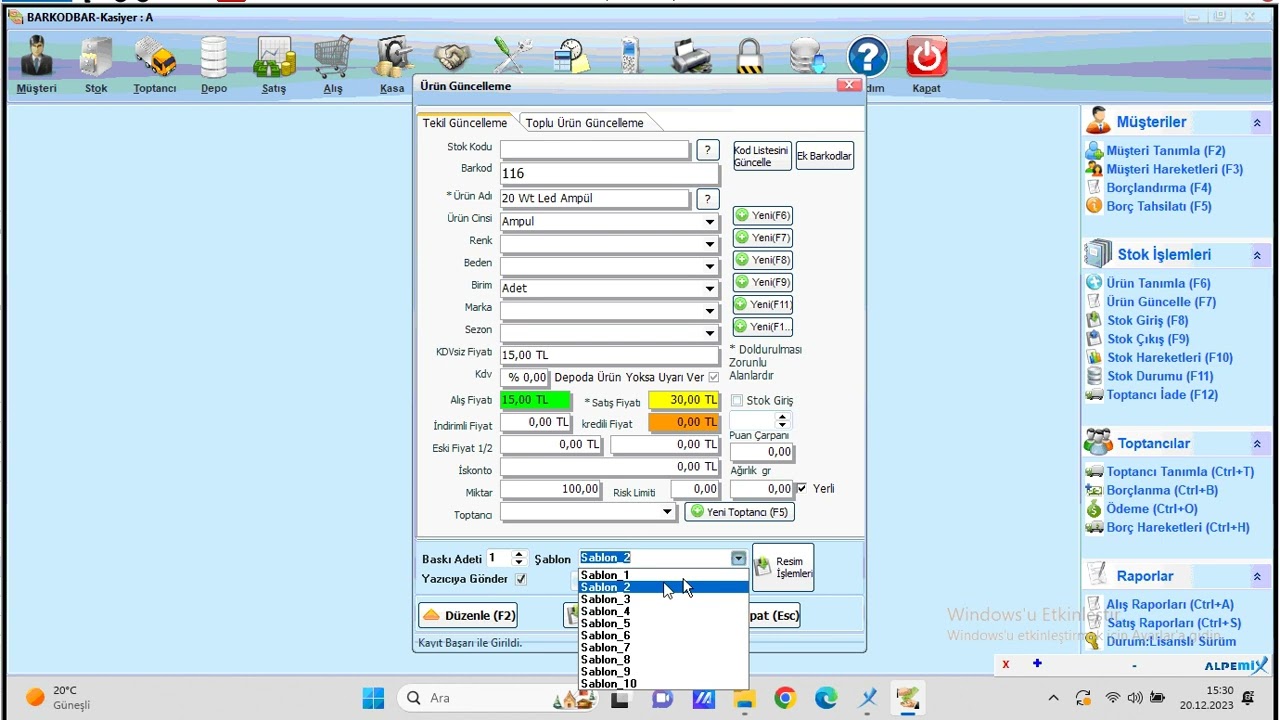The height and width of the screenshot is (720, 1280).
Task: Open the Renk dropdown
Action: [x=709, y=244]
